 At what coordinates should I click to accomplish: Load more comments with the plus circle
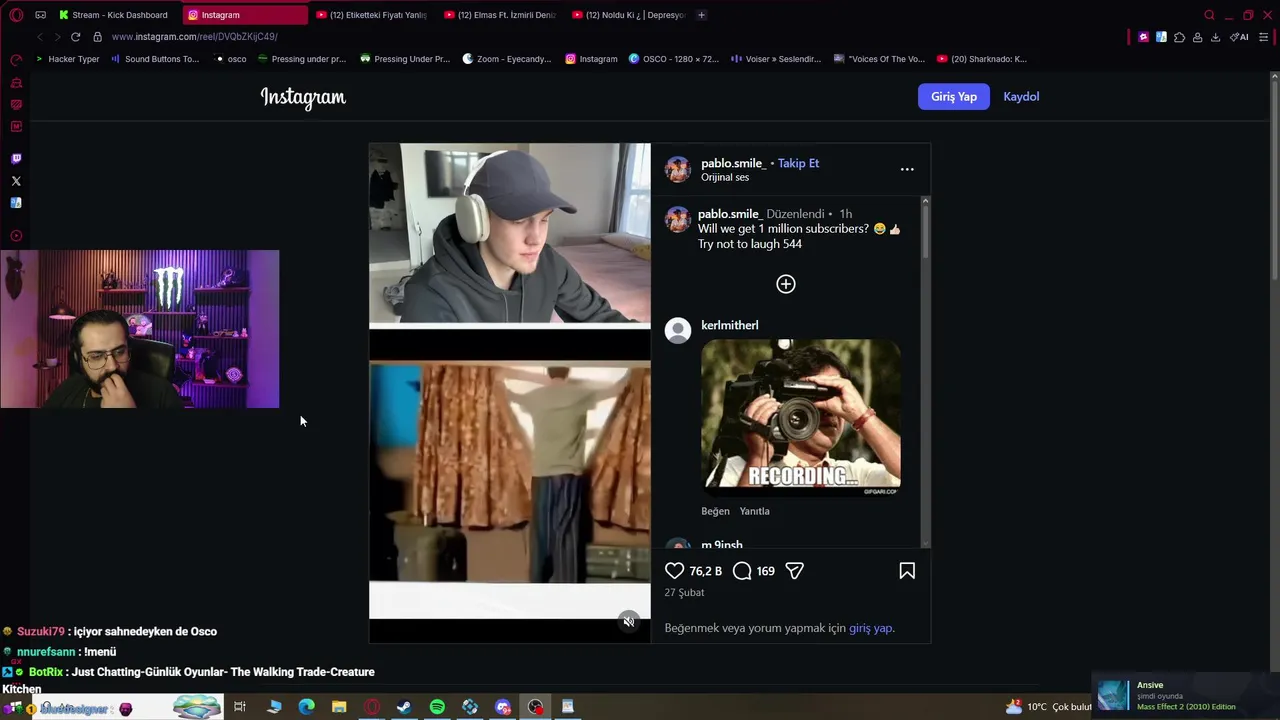click(x=786, y=284)
